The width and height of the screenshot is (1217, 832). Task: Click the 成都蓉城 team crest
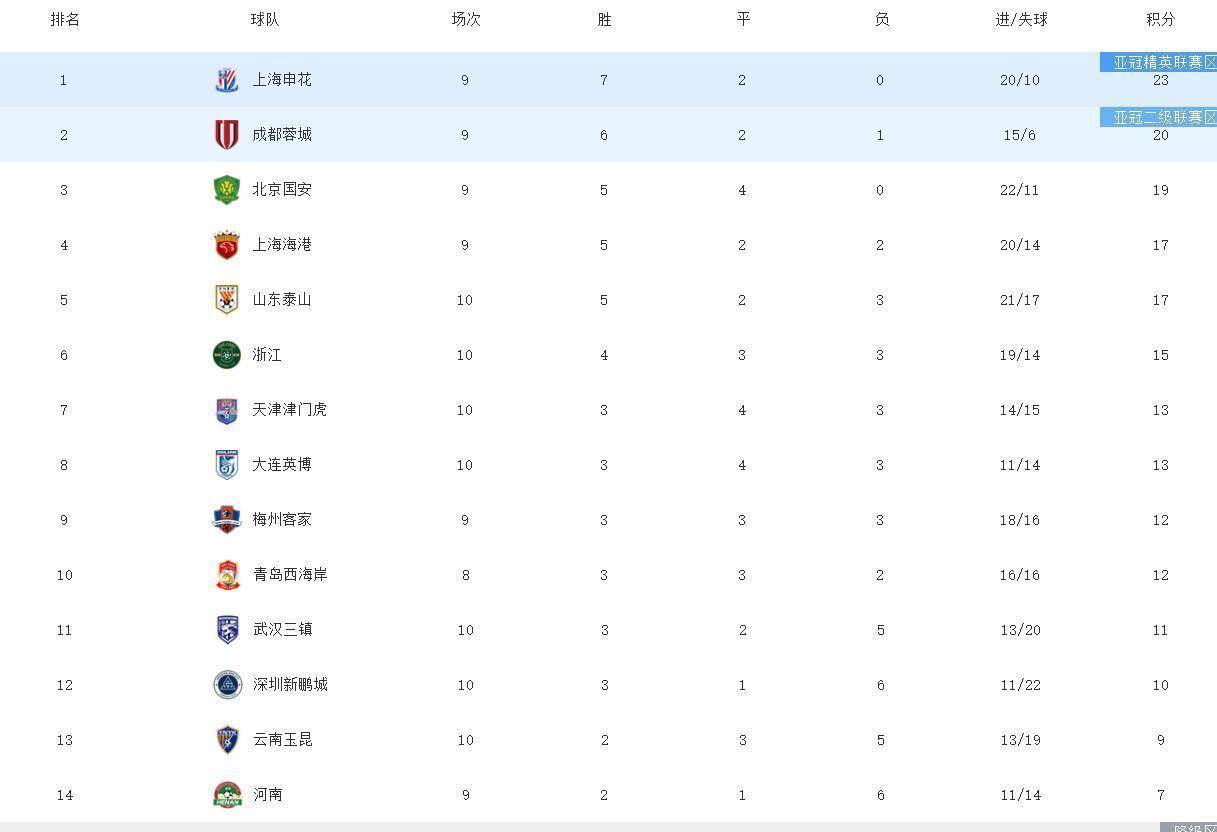pos(227,134)
